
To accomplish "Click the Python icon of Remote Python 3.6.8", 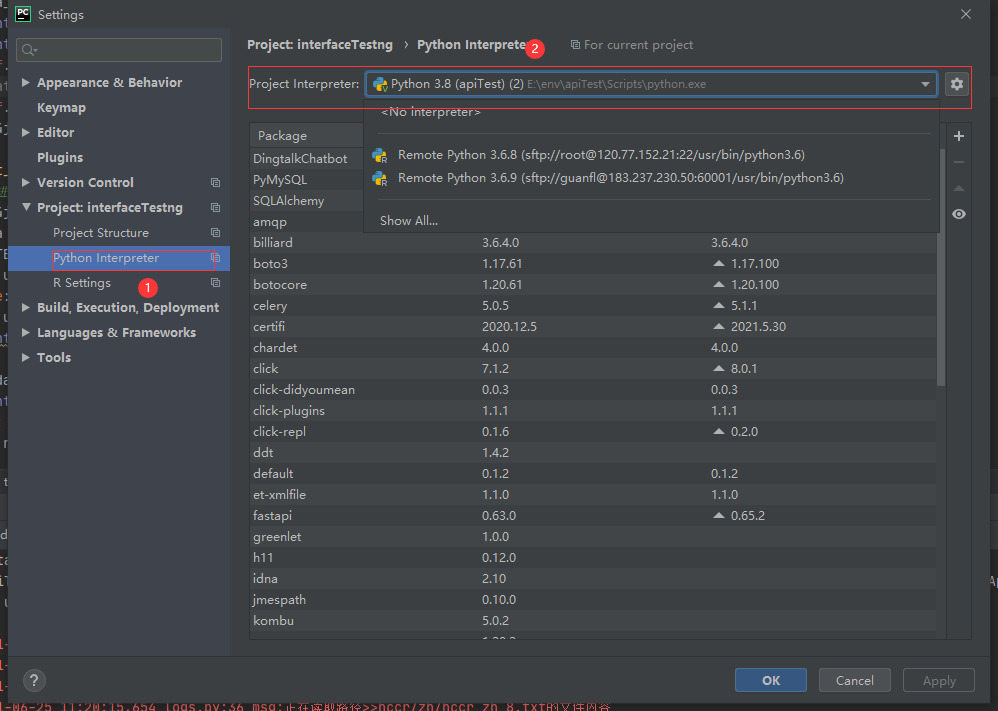I will 380,155.
